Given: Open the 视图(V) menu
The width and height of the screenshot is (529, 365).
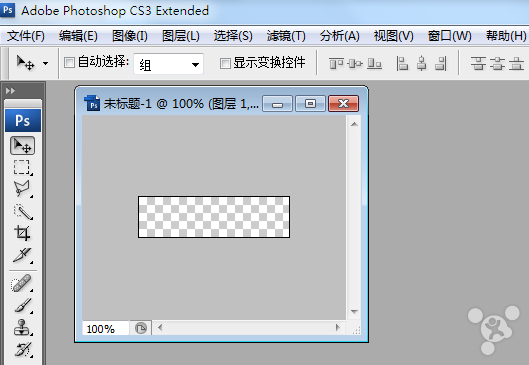Looking at the screenshot, I should tap(393, 36).
